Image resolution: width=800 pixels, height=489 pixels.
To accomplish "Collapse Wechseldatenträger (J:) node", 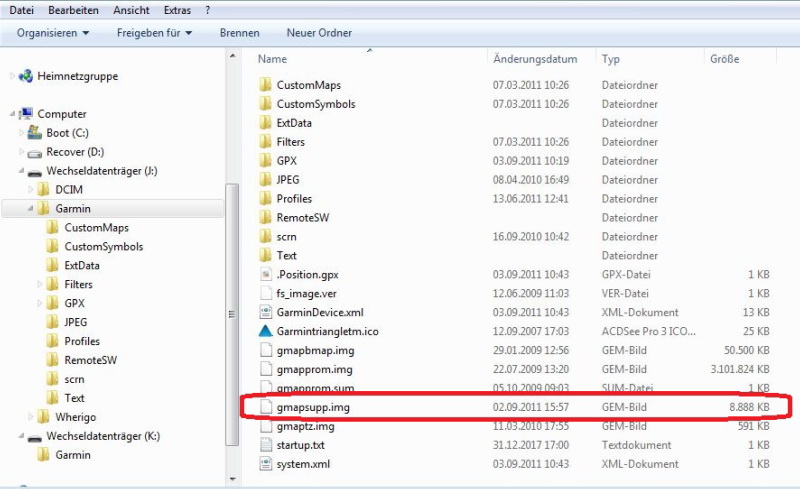I will coord(21,170).
